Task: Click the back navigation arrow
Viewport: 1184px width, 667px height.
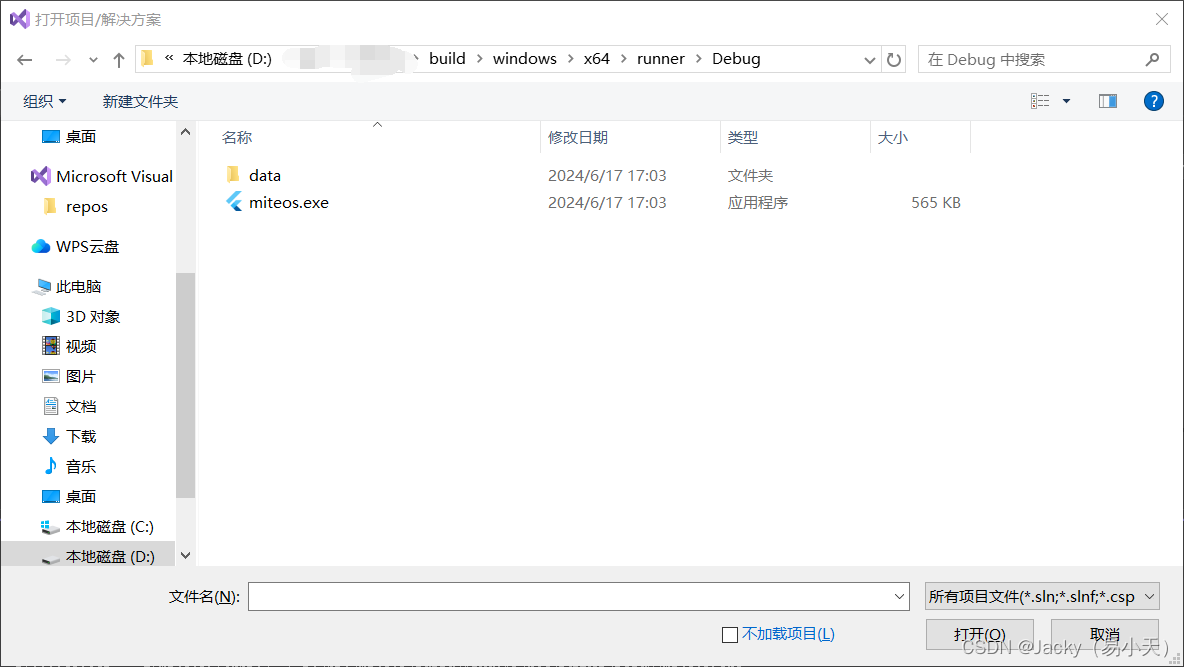Action: 25,59
